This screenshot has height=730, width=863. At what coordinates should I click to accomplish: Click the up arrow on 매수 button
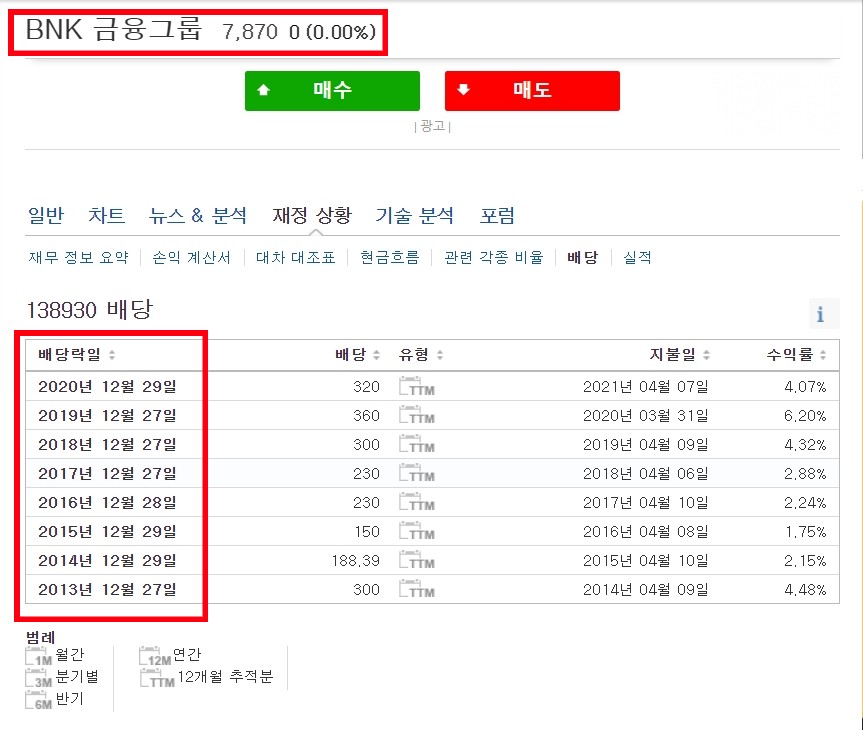[x=264, y=90]
